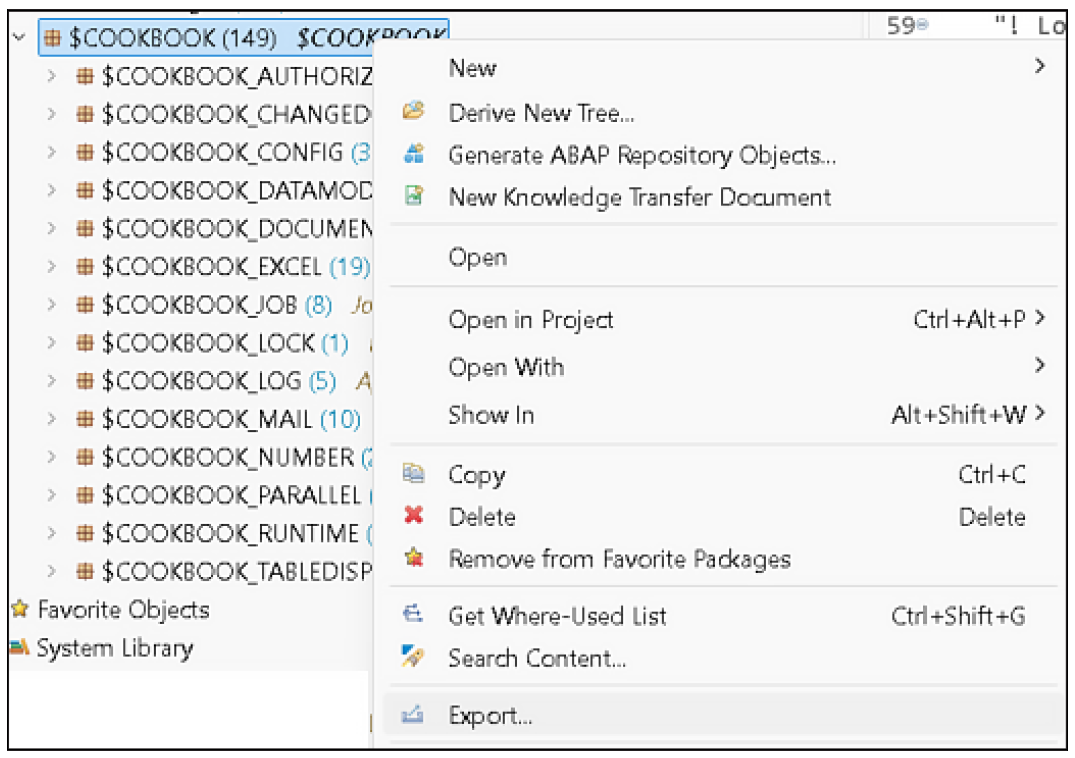Click the Derive New Tree icon
Viewport: 1075px width, 758px height.
[413, 111]
